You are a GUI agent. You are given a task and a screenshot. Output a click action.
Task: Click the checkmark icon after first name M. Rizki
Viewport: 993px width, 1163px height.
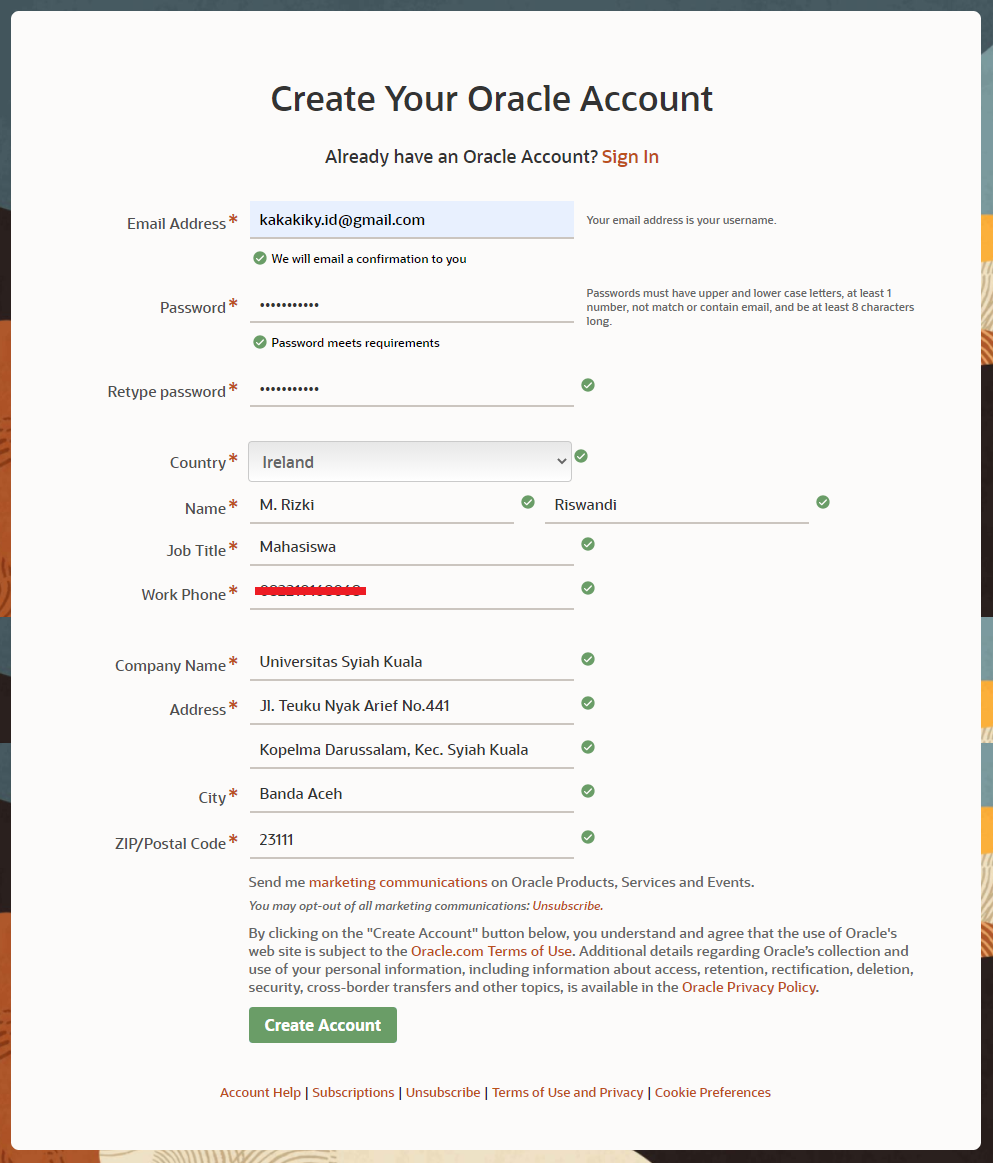(527, 502)
